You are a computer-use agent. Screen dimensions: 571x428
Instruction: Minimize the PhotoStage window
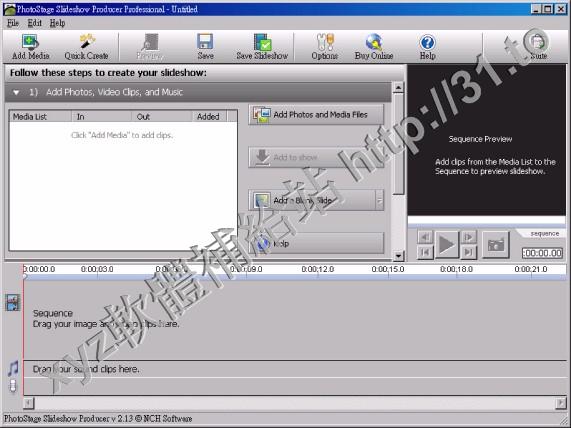[x=536, y=9]
